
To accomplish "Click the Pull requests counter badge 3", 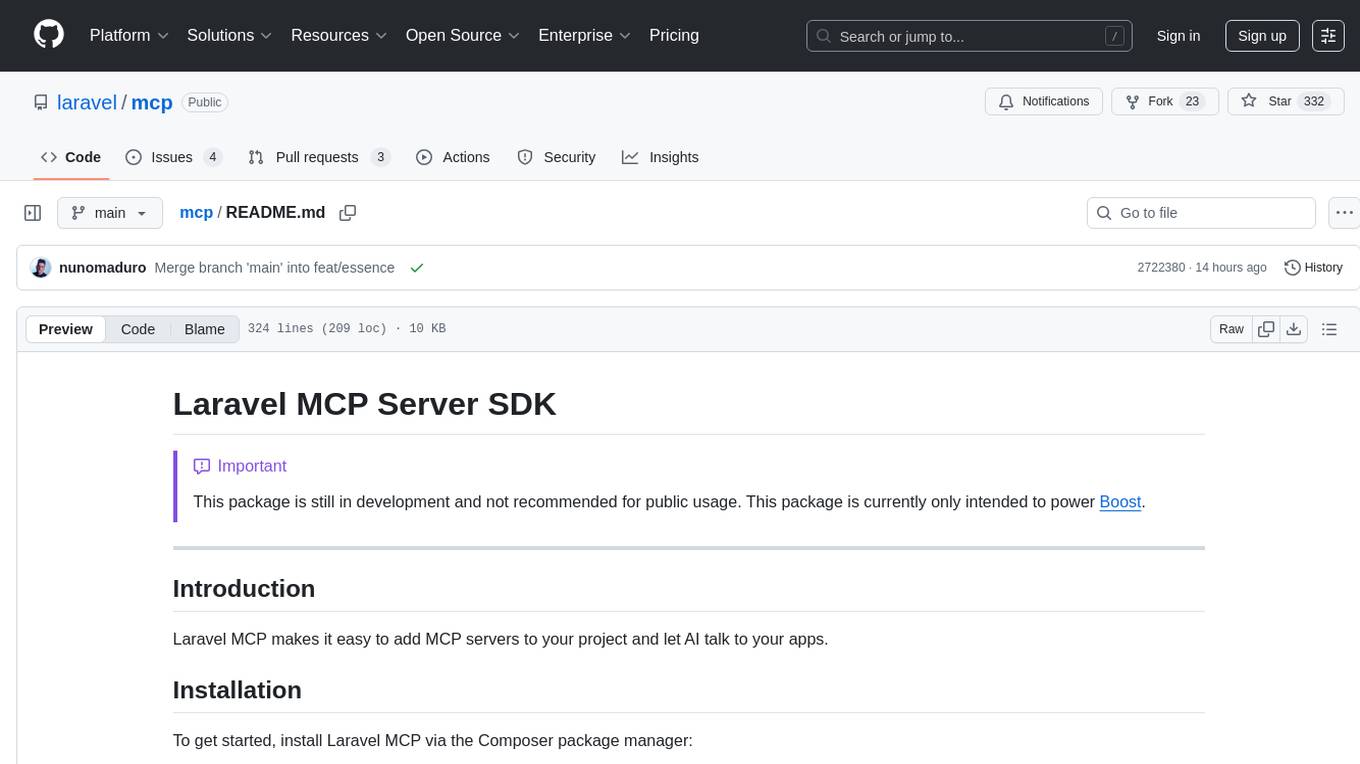I will 379,157.
